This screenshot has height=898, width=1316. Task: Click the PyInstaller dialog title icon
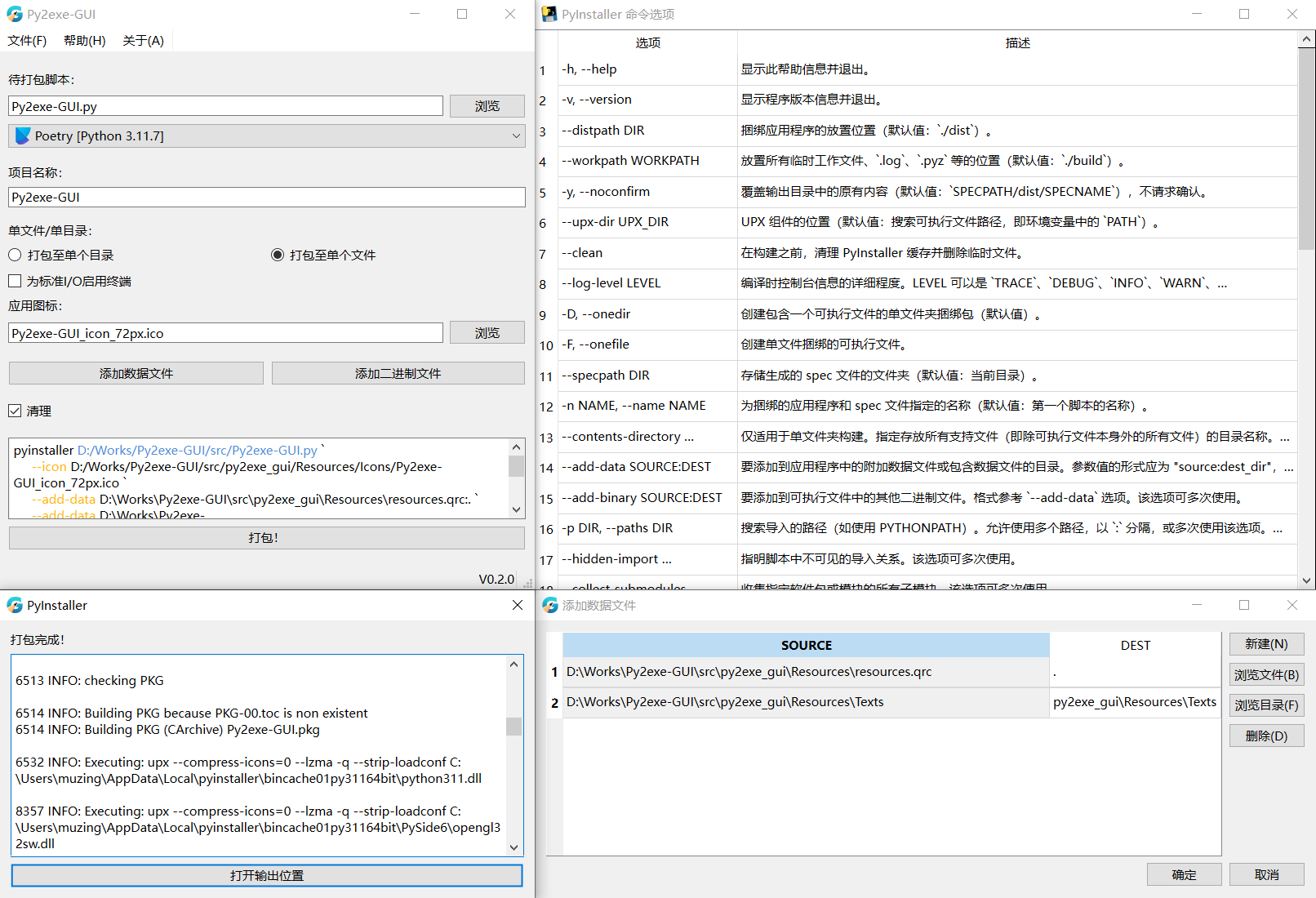tap(15, 606)
